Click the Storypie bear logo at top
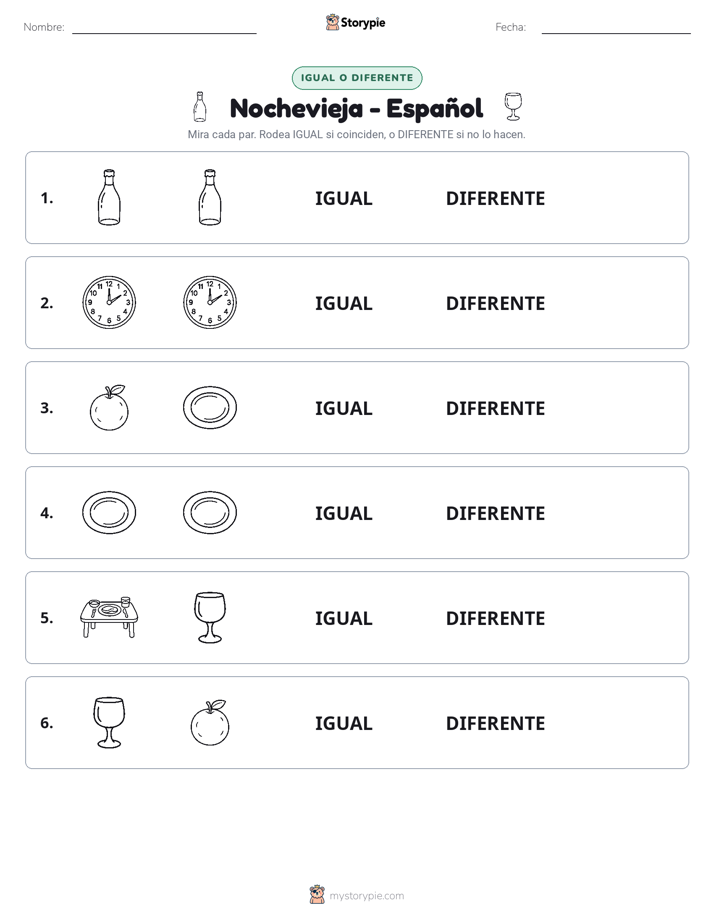The width and height of the screenshot is (714, 924). tap(332, 22)
